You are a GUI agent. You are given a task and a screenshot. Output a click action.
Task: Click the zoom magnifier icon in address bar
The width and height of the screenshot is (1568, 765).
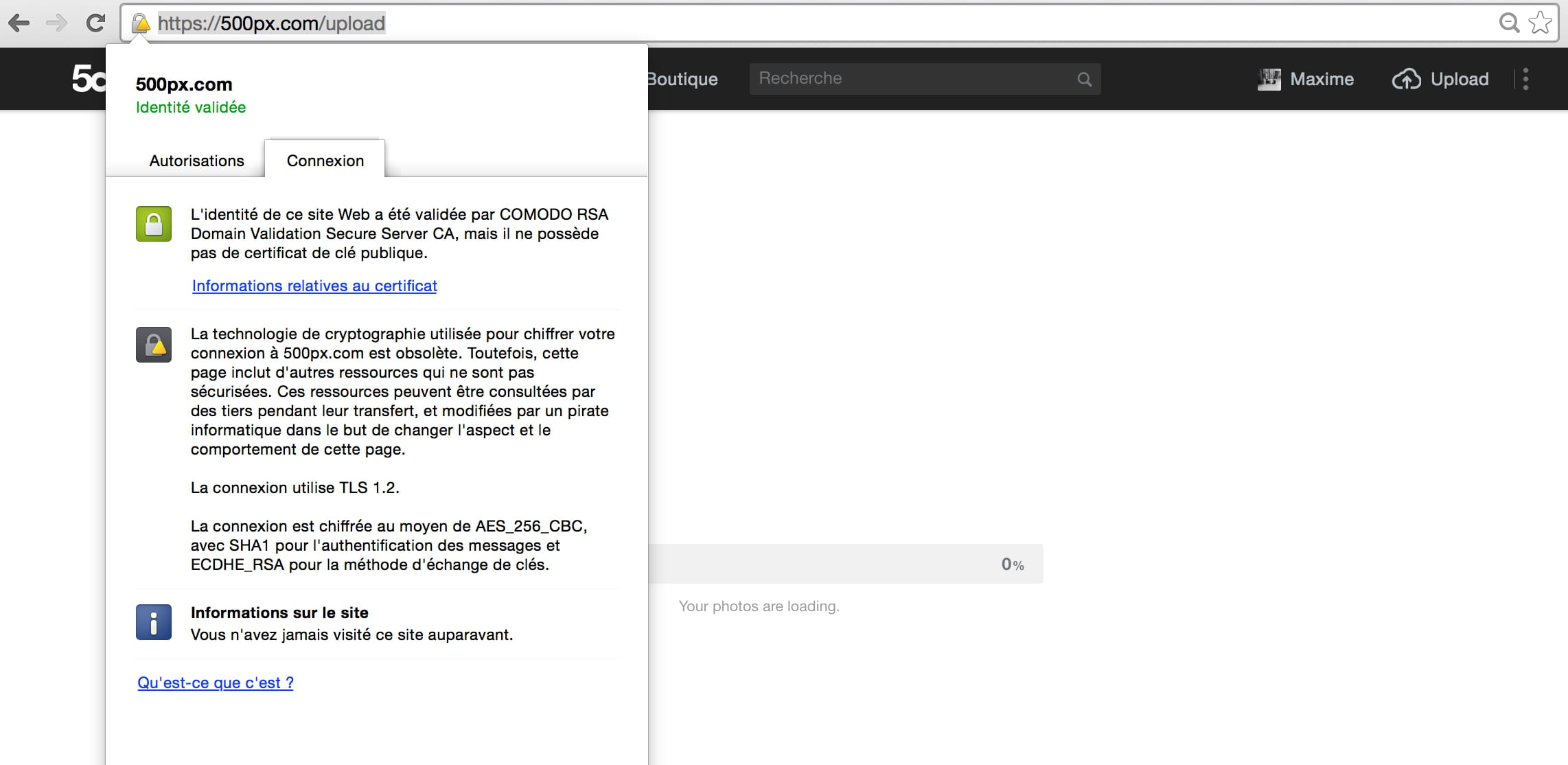point(1508,23)
